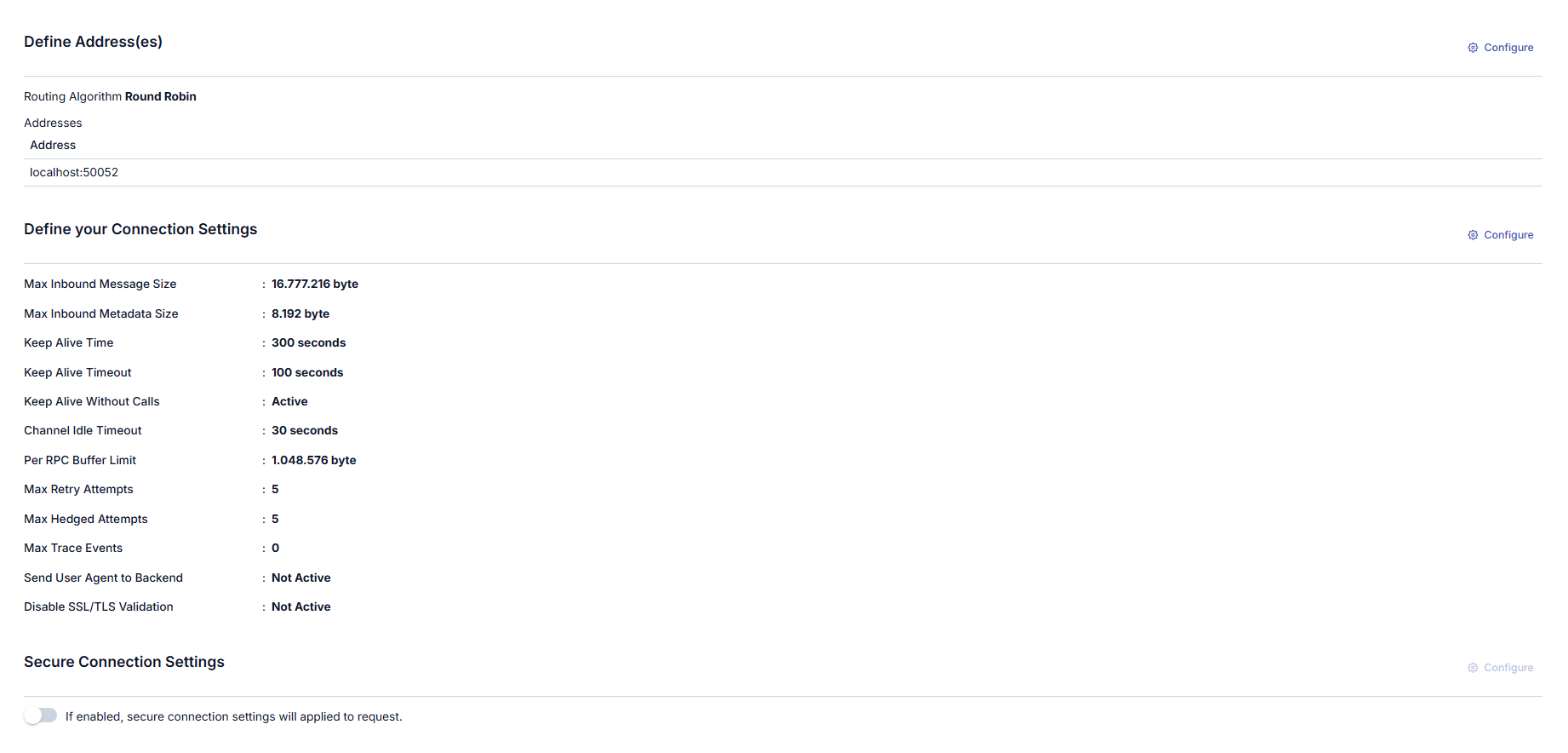1568x753 pixels.
Task: Click the Keep Alive Without Calls Active status
Action: (289, 402)
